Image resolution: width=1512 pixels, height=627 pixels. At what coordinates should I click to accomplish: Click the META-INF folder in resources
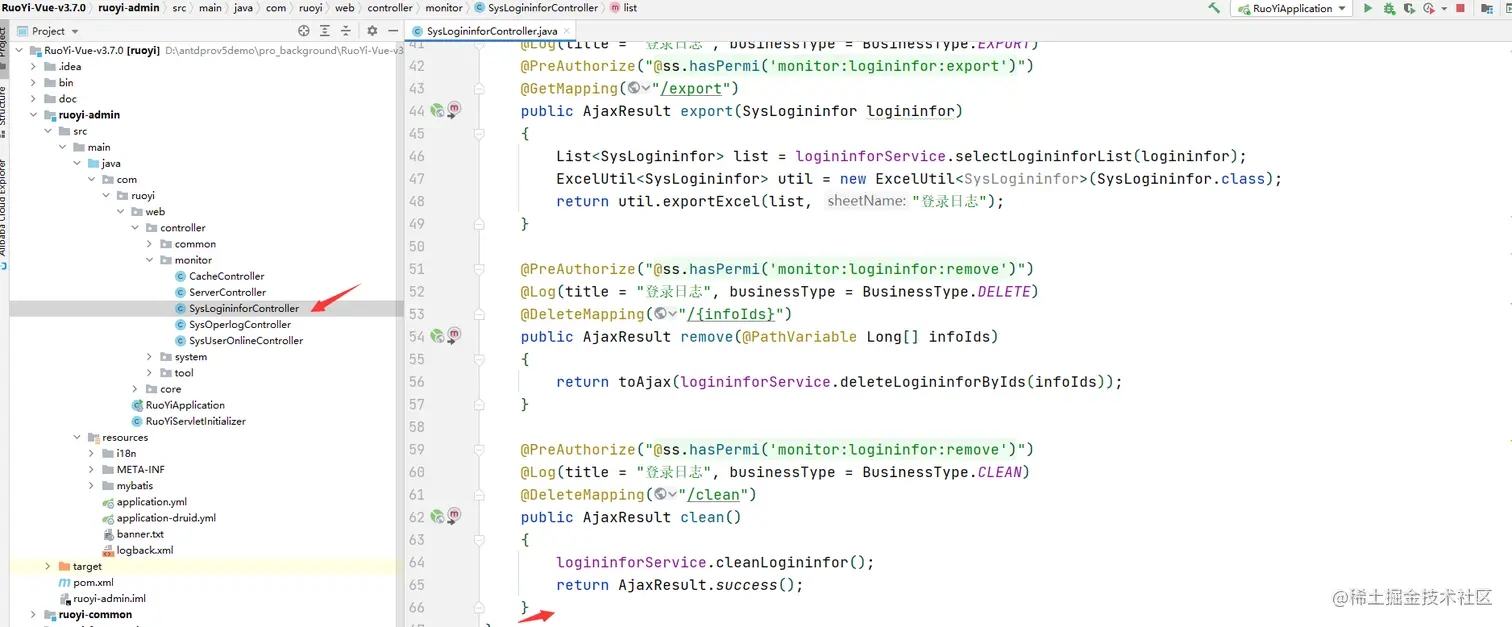(133, 469)
